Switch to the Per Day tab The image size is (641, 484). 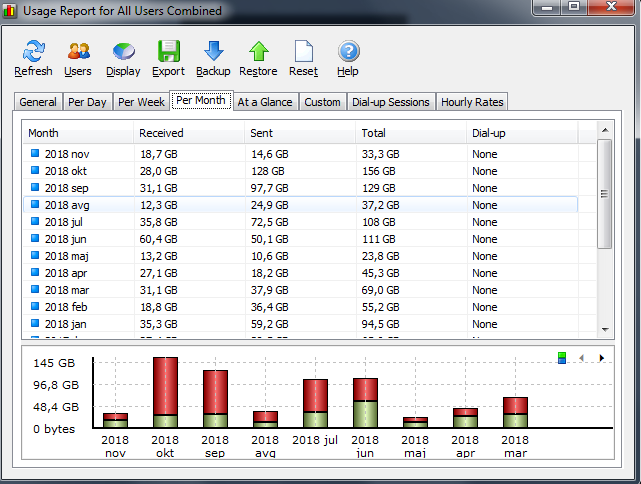(87, 102)
